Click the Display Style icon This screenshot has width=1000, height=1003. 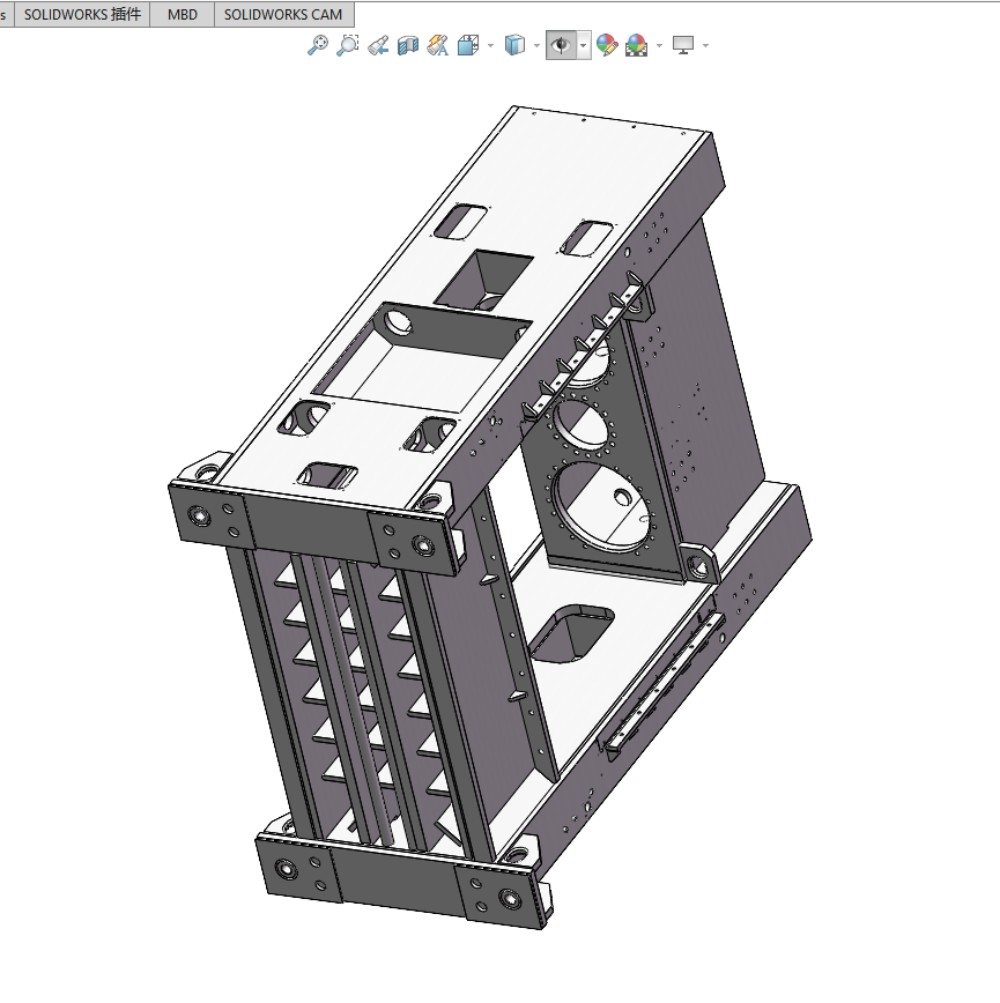(514, 45)
